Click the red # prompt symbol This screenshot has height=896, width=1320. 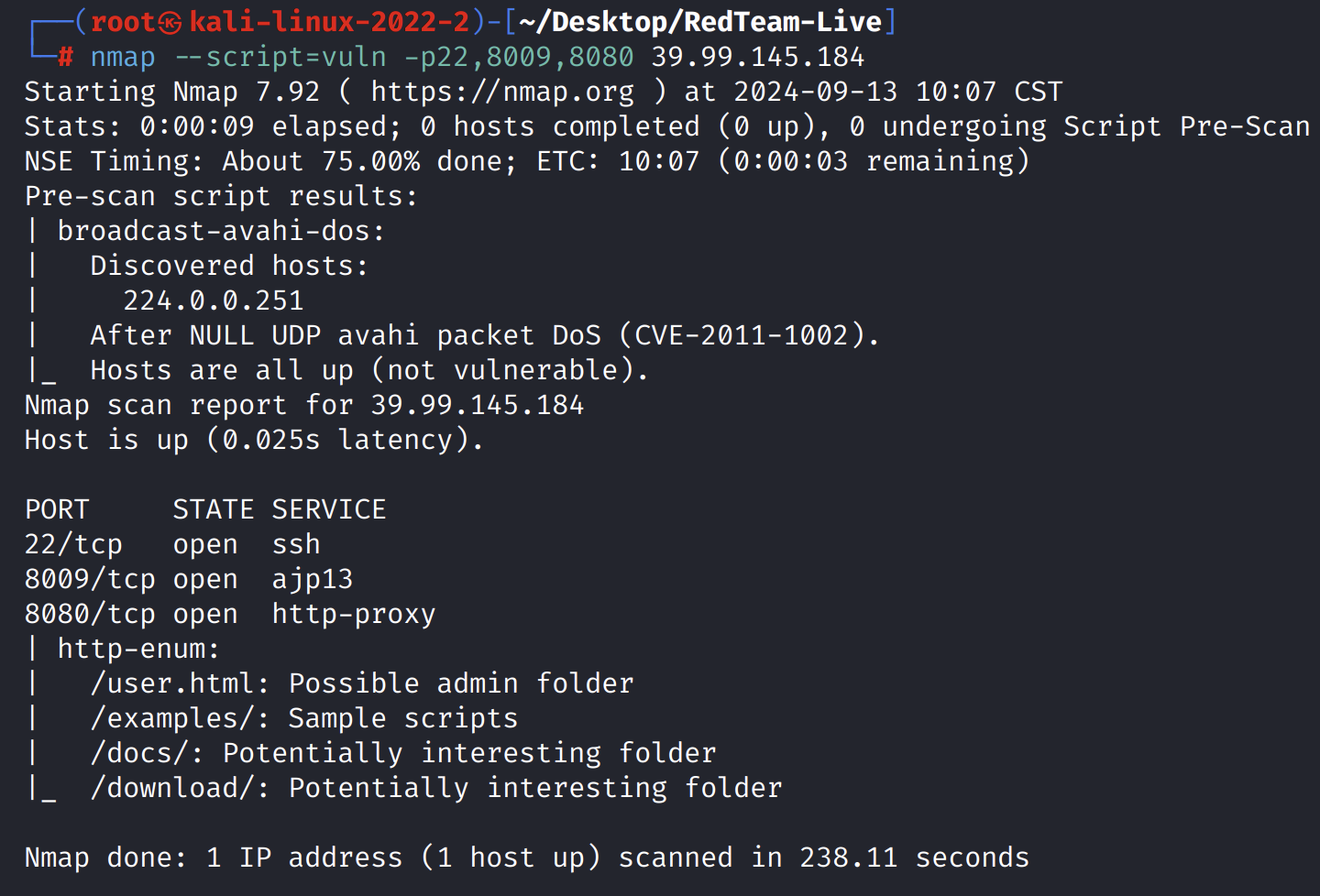point(65,57)
